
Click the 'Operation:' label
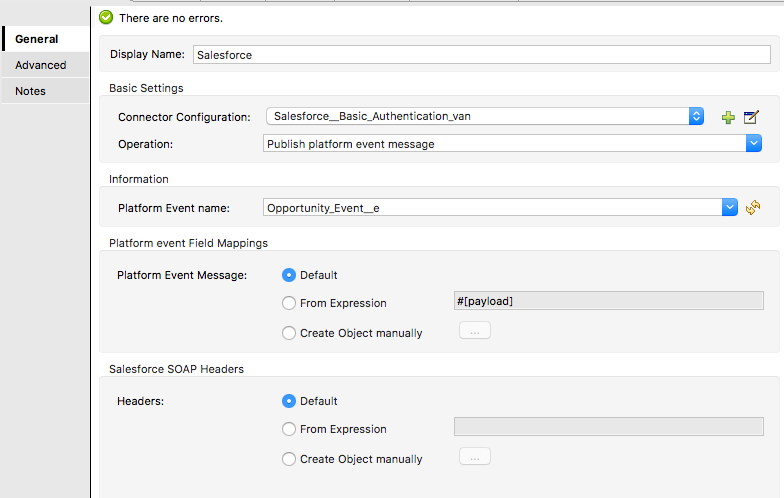[x=146, y=144]
